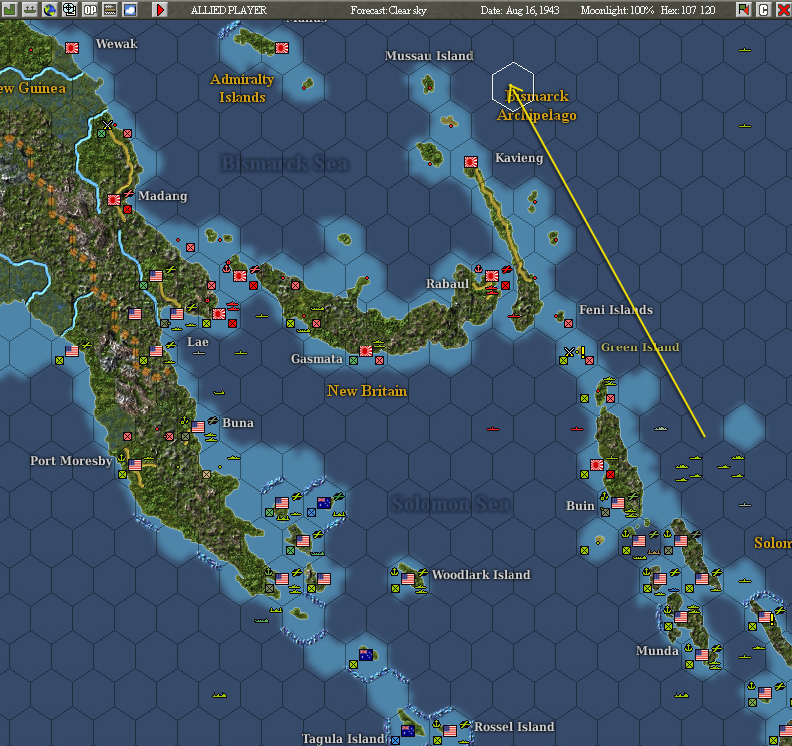Click the airfield icon at Madang
This screenshot has height=746, width=792.
coord(129,193)
